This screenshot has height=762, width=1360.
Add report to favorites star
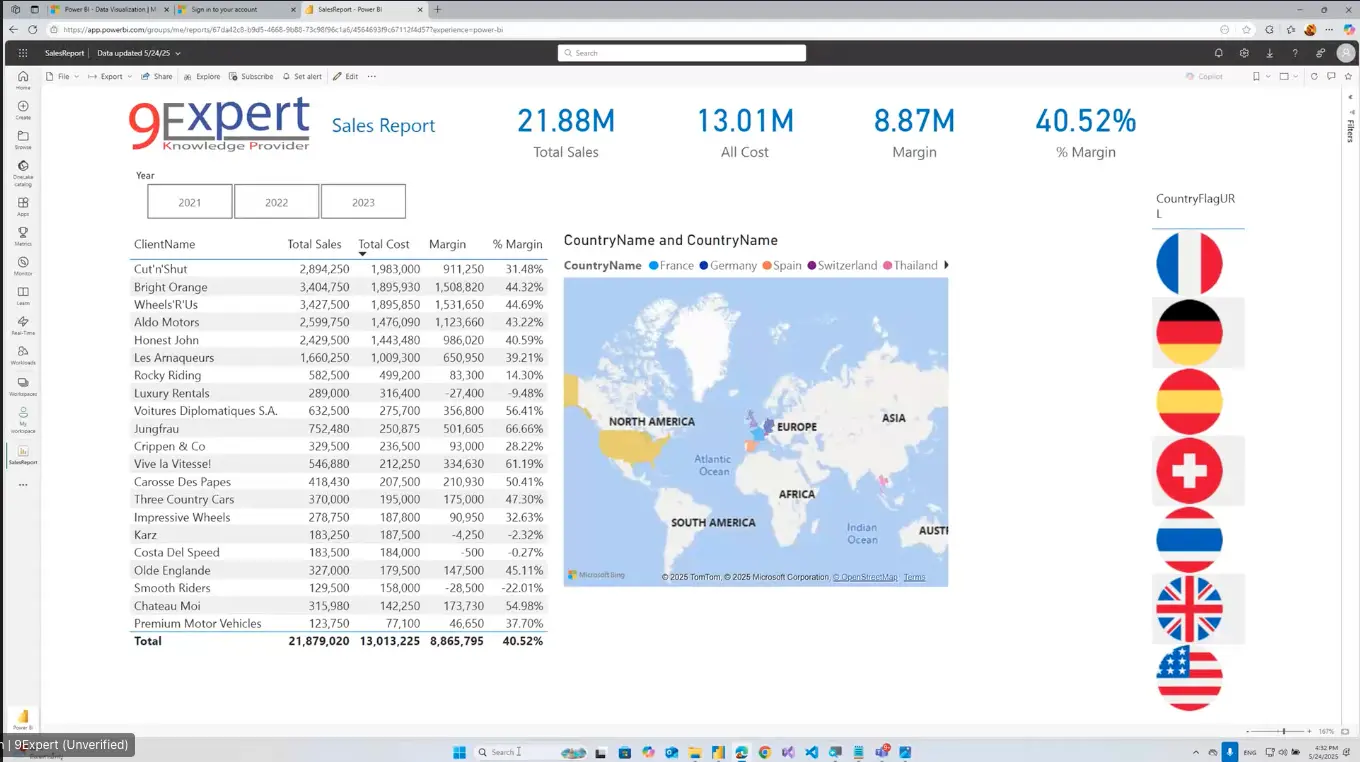pyautogui.click(x=1347, y=76)
